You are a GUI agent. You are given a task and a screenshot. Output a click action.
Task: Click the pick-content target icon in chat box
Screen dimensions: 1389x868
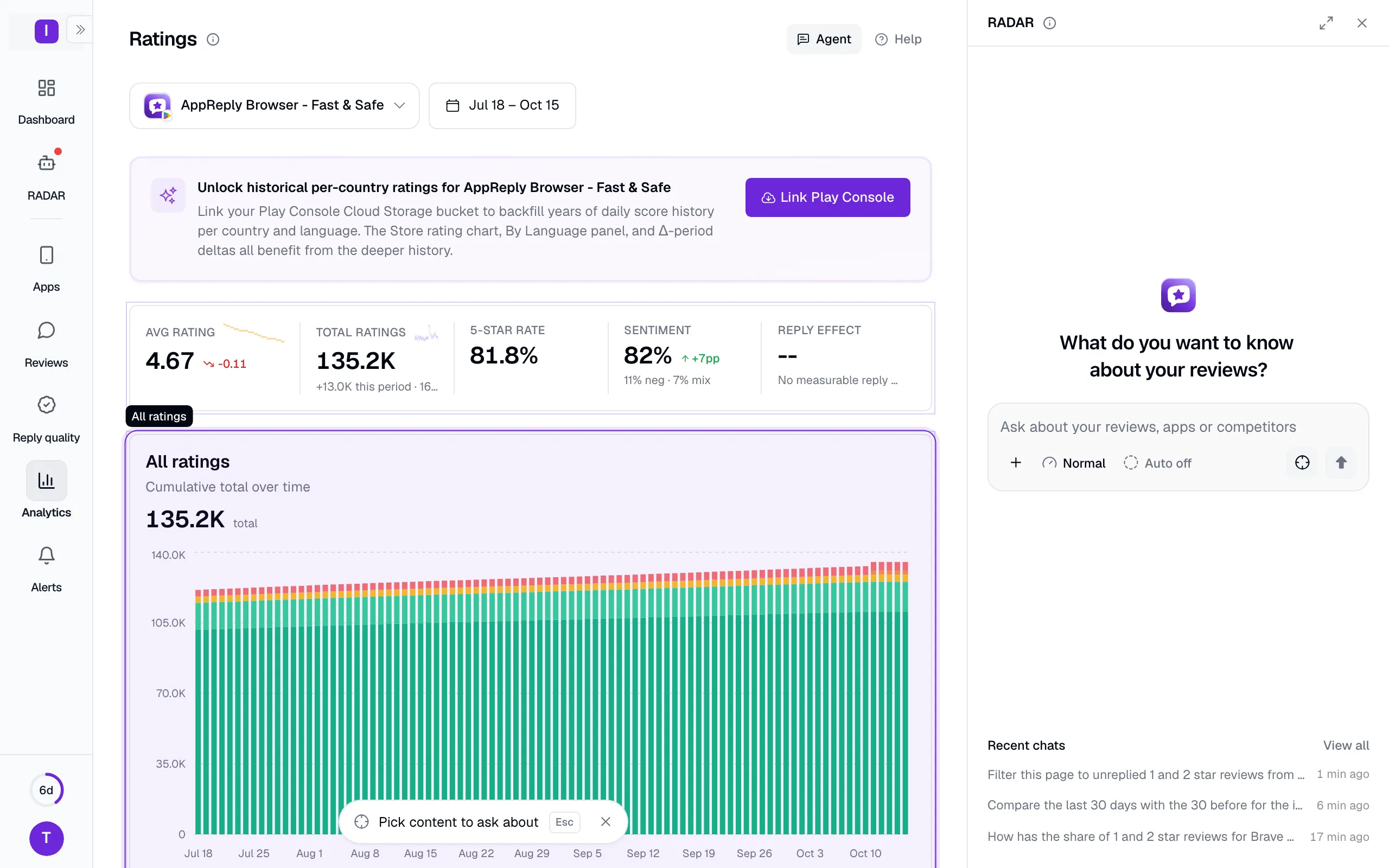(x=1302, y=463)
